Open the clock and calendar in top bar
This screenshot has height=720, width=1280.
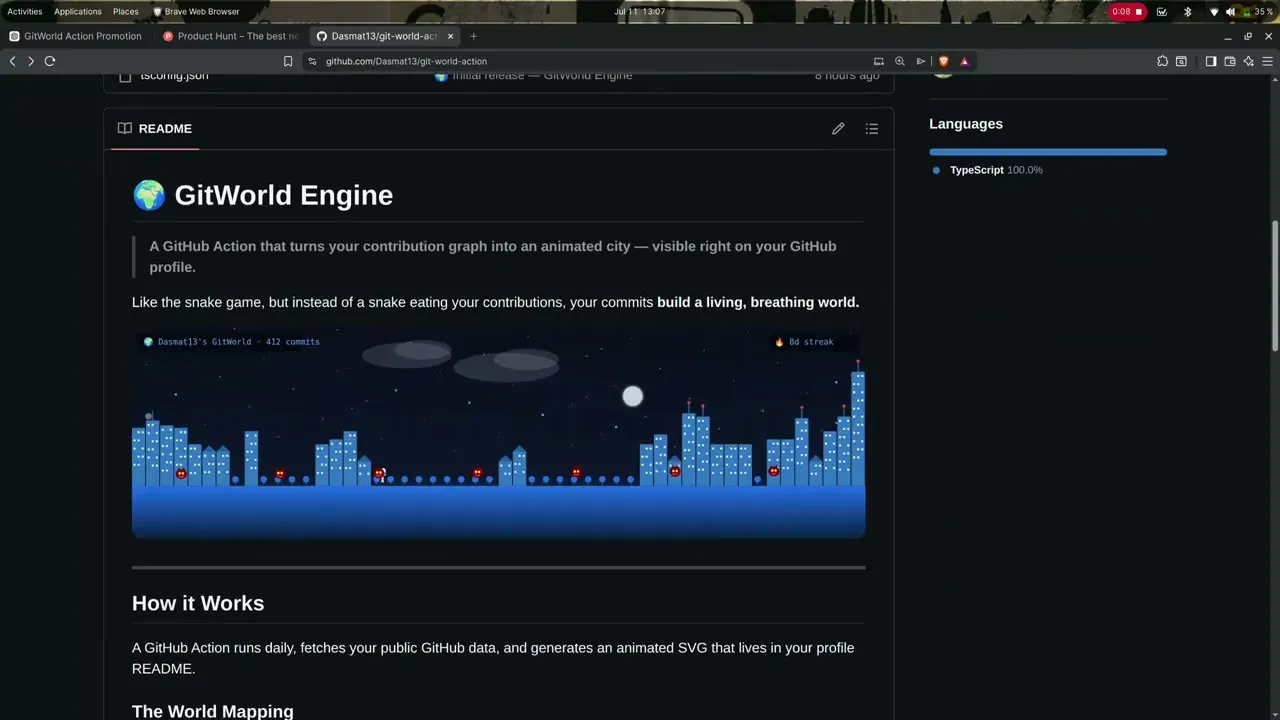pyautogui.click(x=640, y=12)
